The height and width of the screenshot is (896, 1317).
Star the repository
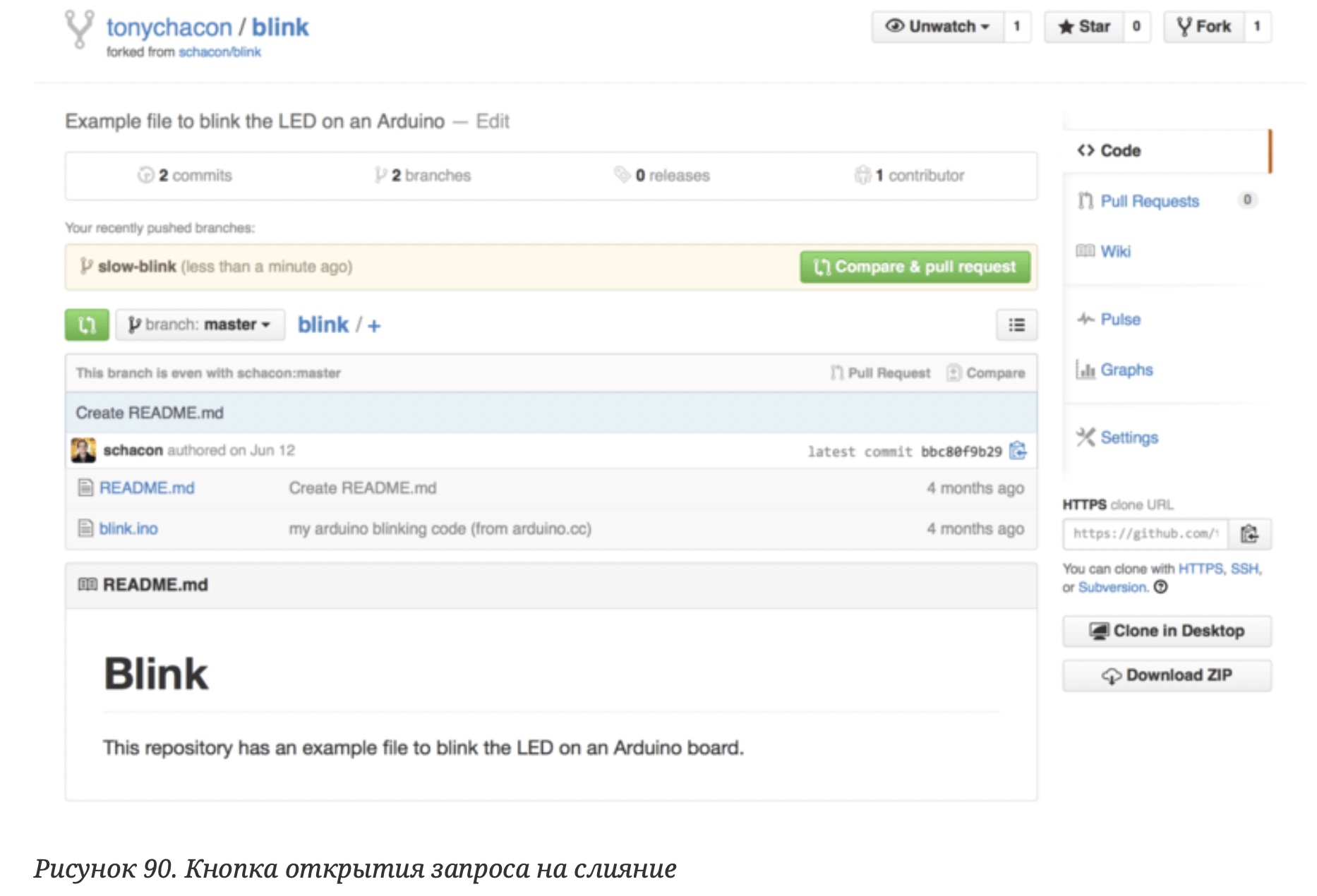(1084, 27)
